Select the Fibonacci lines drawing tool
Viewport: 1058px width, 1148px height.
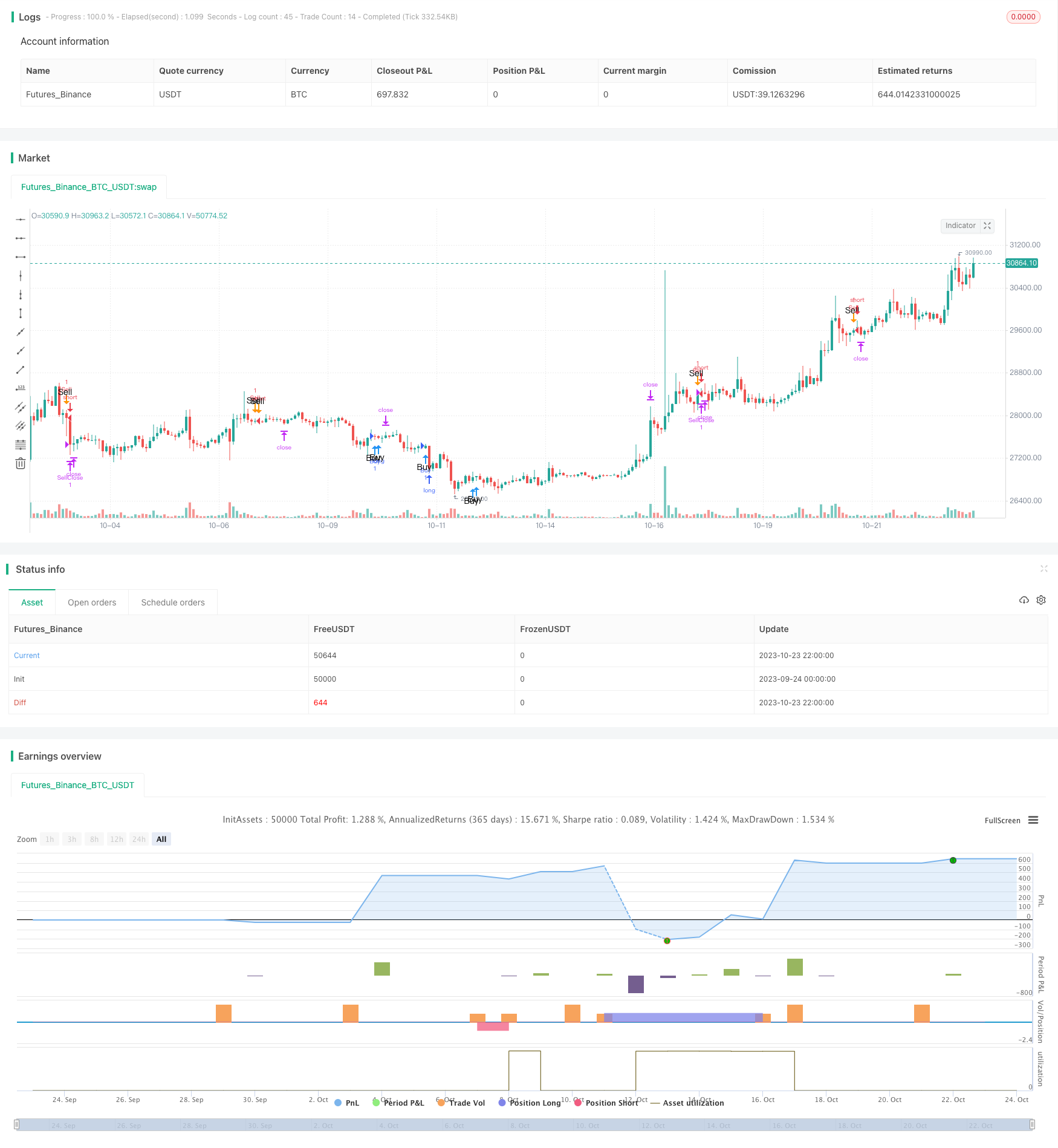21,445
